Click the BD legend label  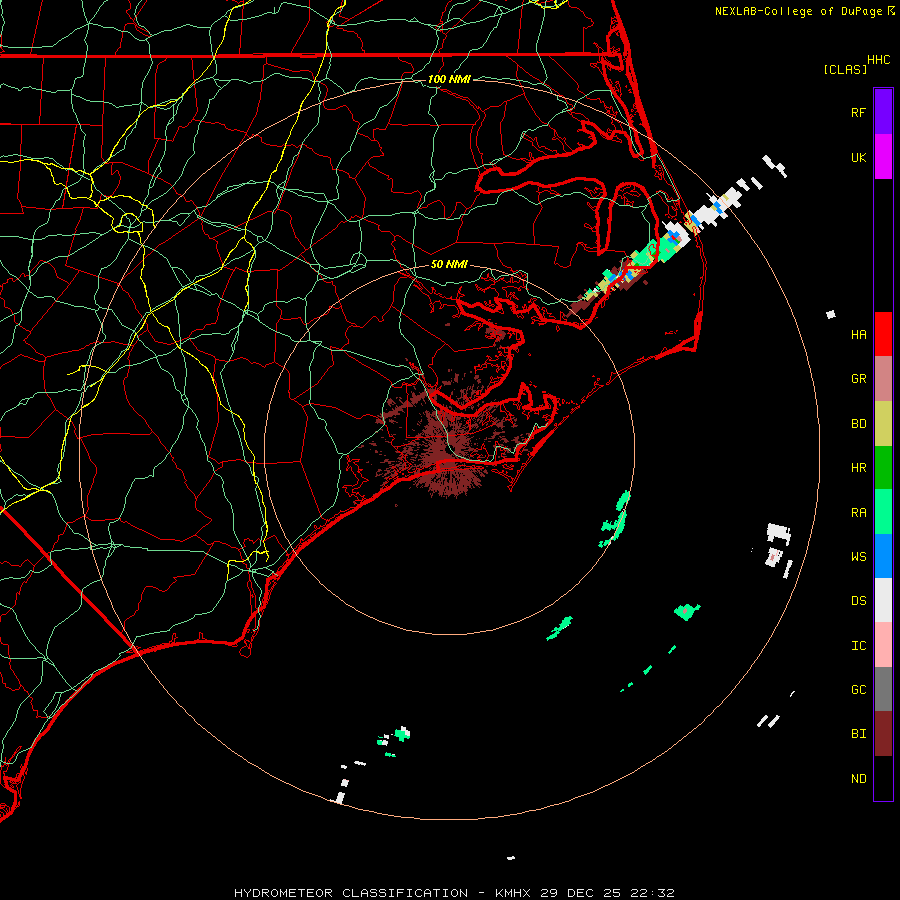tap(859, 424)
